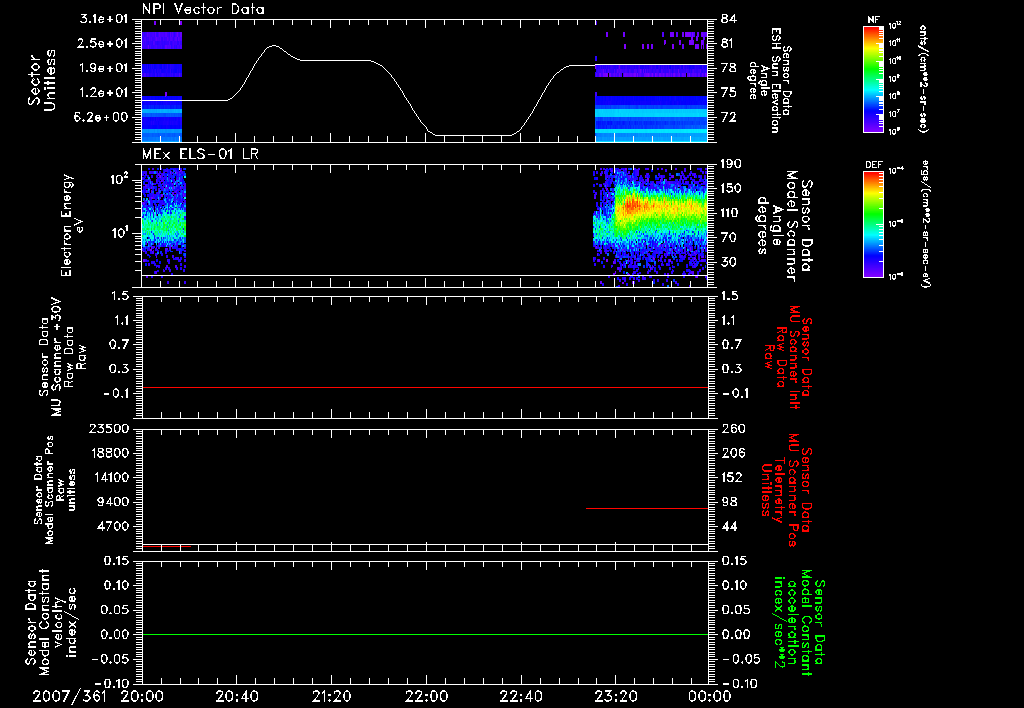The image size is (1024, 708).
Task: Click the Model Scanner Angle degrees label
Action: (x=784, y=226)
